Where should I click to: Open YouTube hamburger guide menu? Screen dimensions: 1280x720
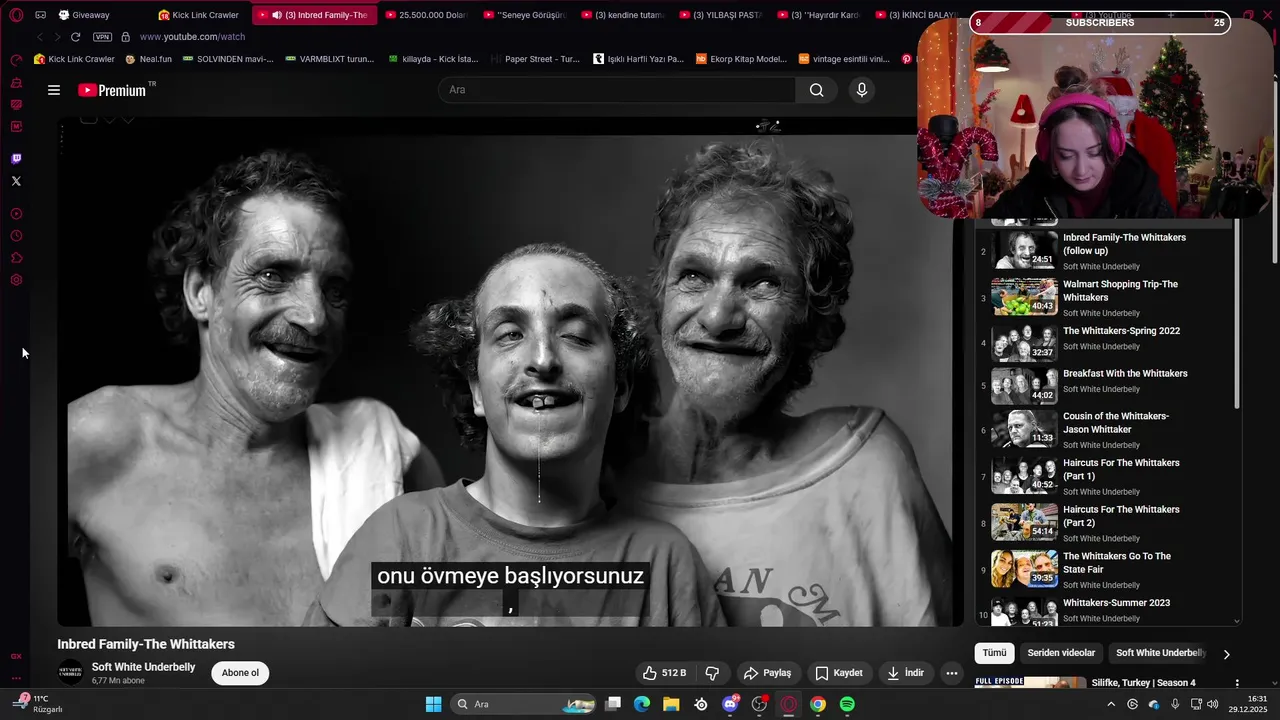pos(54,90)
